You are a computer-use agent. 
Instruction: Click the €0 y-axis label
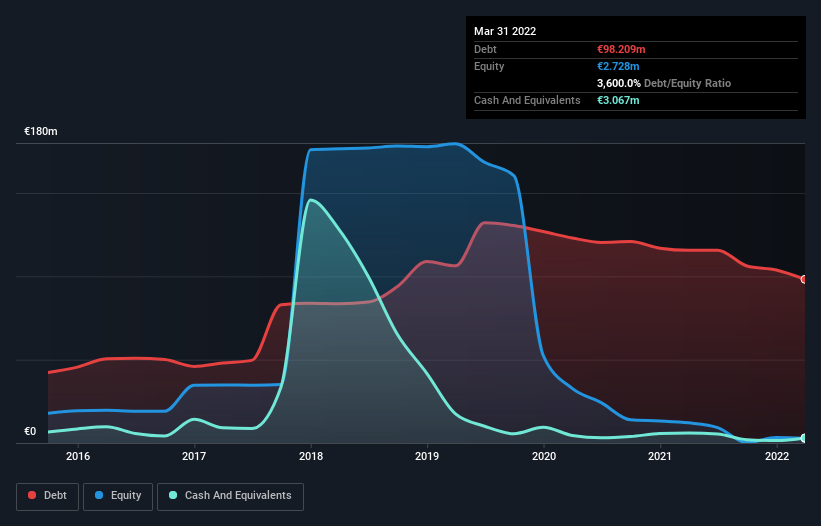30,431
